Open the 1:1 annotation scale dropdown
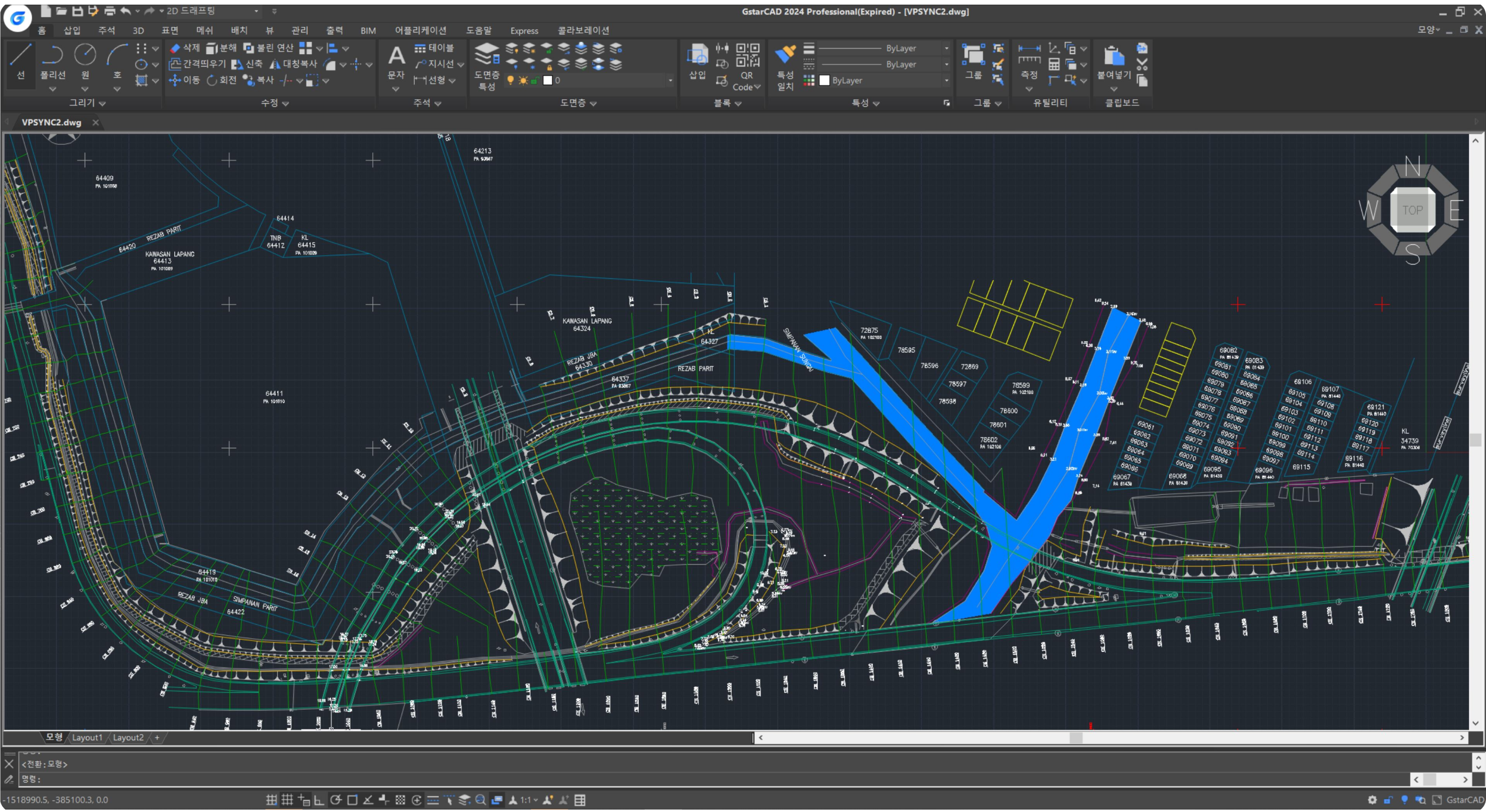 529,800
